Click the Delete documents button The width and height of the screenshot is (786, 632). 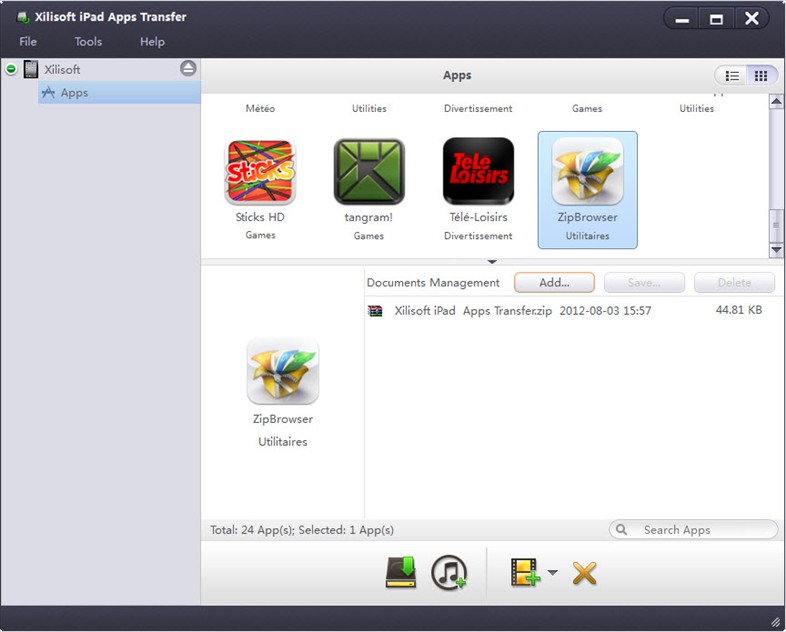coord(734,283)
